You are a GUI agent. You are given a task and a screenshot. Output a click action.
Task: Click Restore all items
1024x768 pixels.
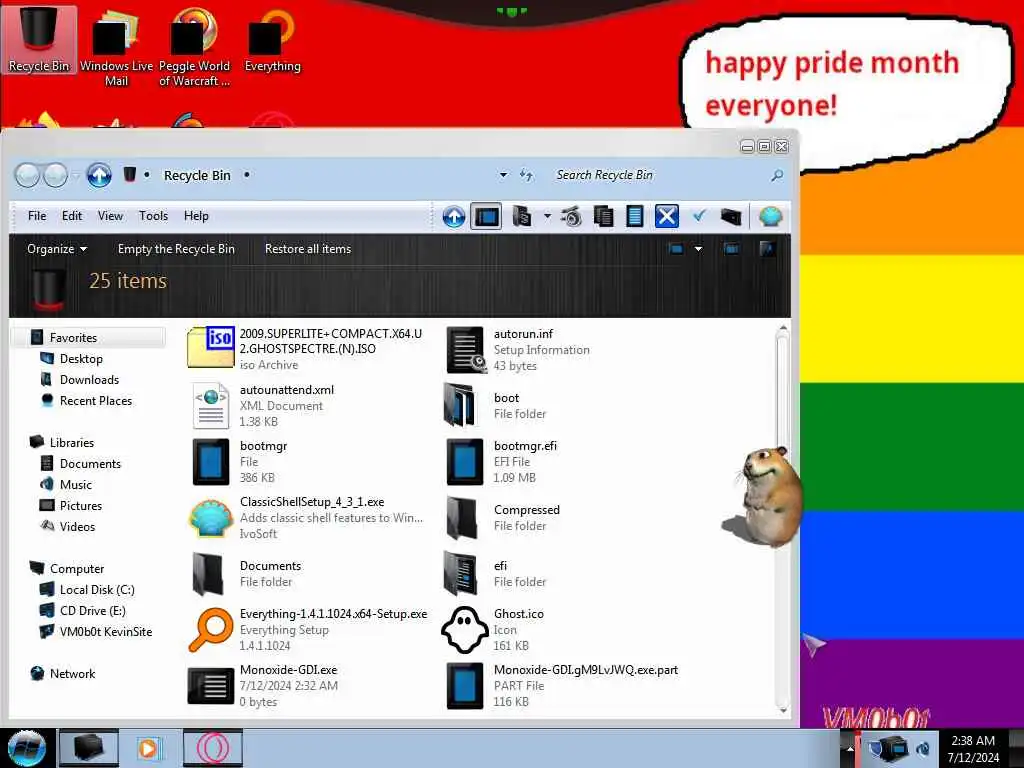click(x=308, y=249)
